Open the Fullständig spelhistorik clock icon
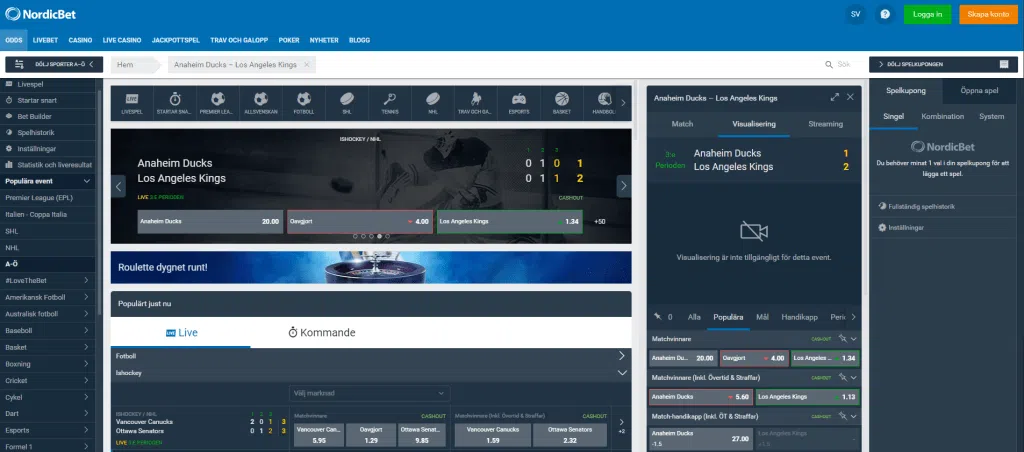The height and width of the screenshot is (452, 1024). (x=882, y=206)
